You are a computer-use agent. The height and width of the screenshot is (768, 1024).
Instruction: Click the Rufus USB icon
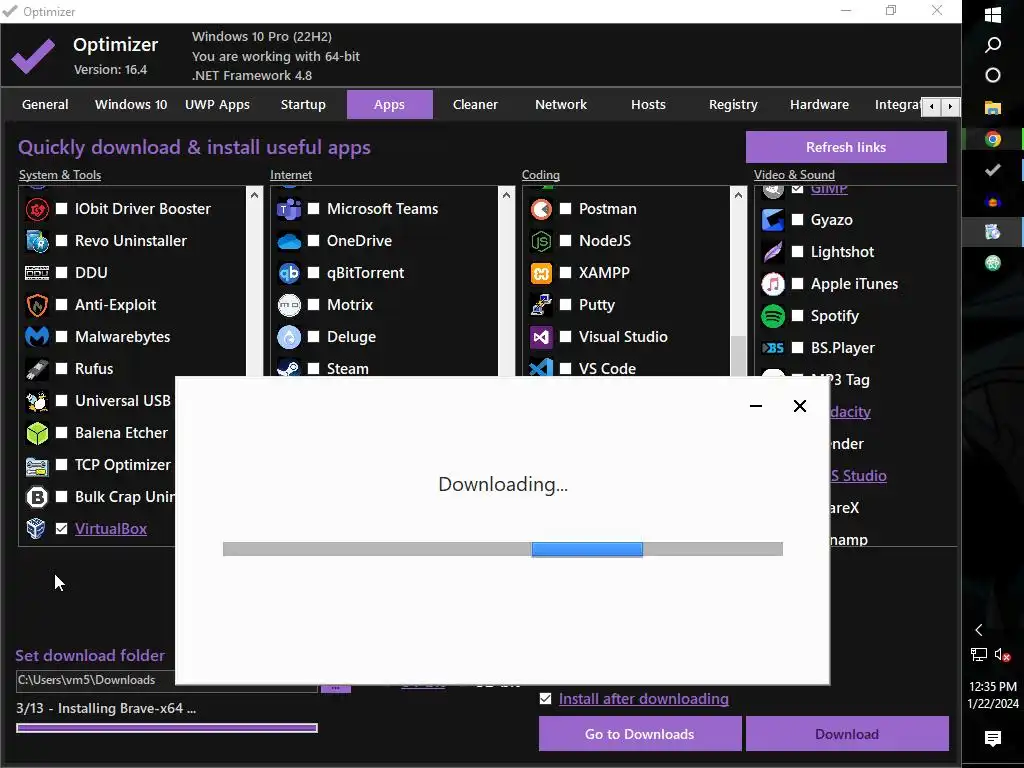coord(37,369)
